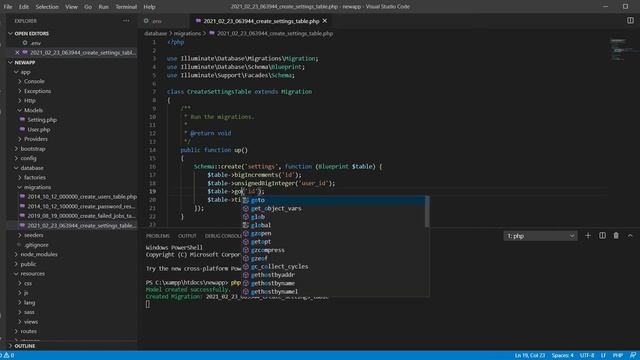Screen dimensions: 640x360
Task: Open User.php file
Action: pos(38,129)
